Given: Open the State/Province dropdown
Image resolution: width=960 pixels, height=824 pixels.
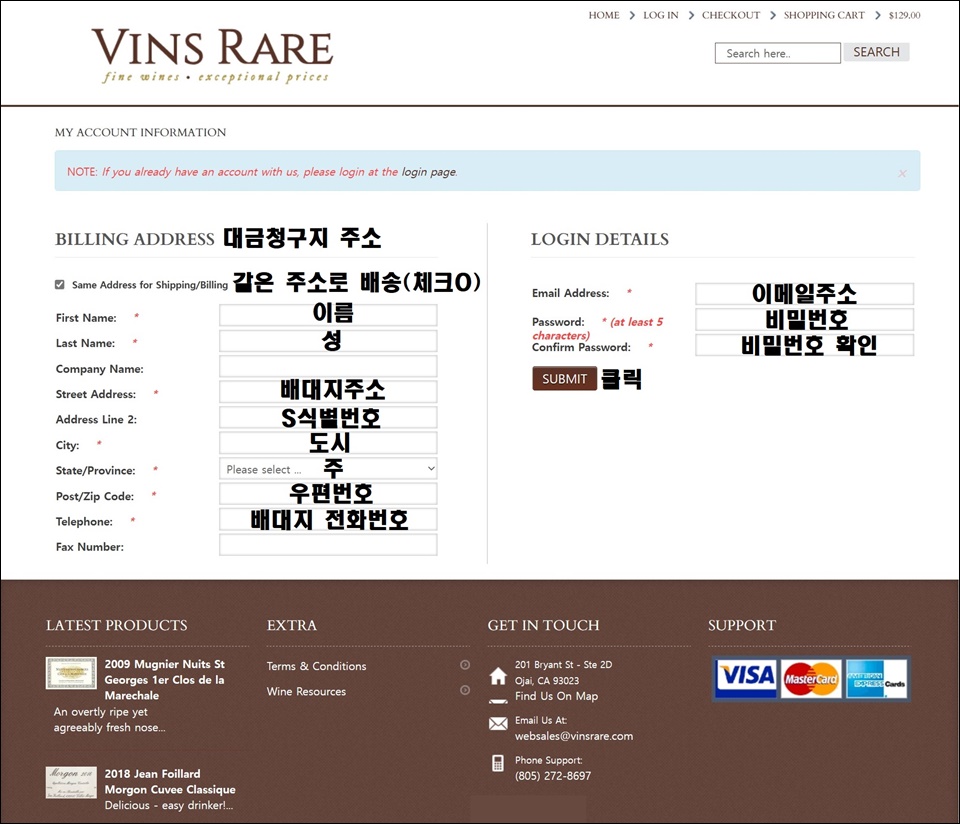Looking at the screenshot, I should coord(328,469).
